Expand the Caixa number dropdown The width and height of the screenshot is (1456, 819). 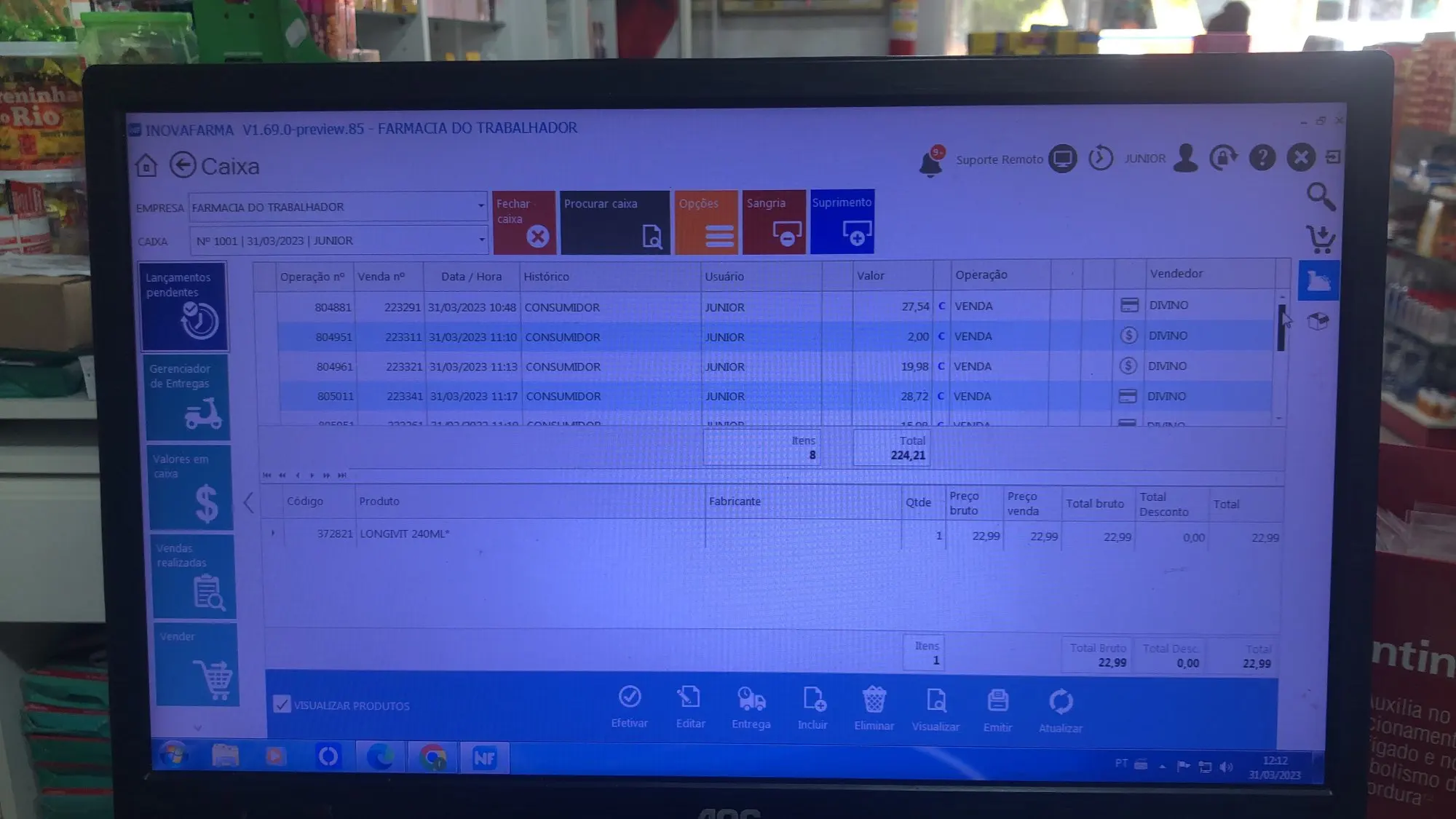coord(481,240)
